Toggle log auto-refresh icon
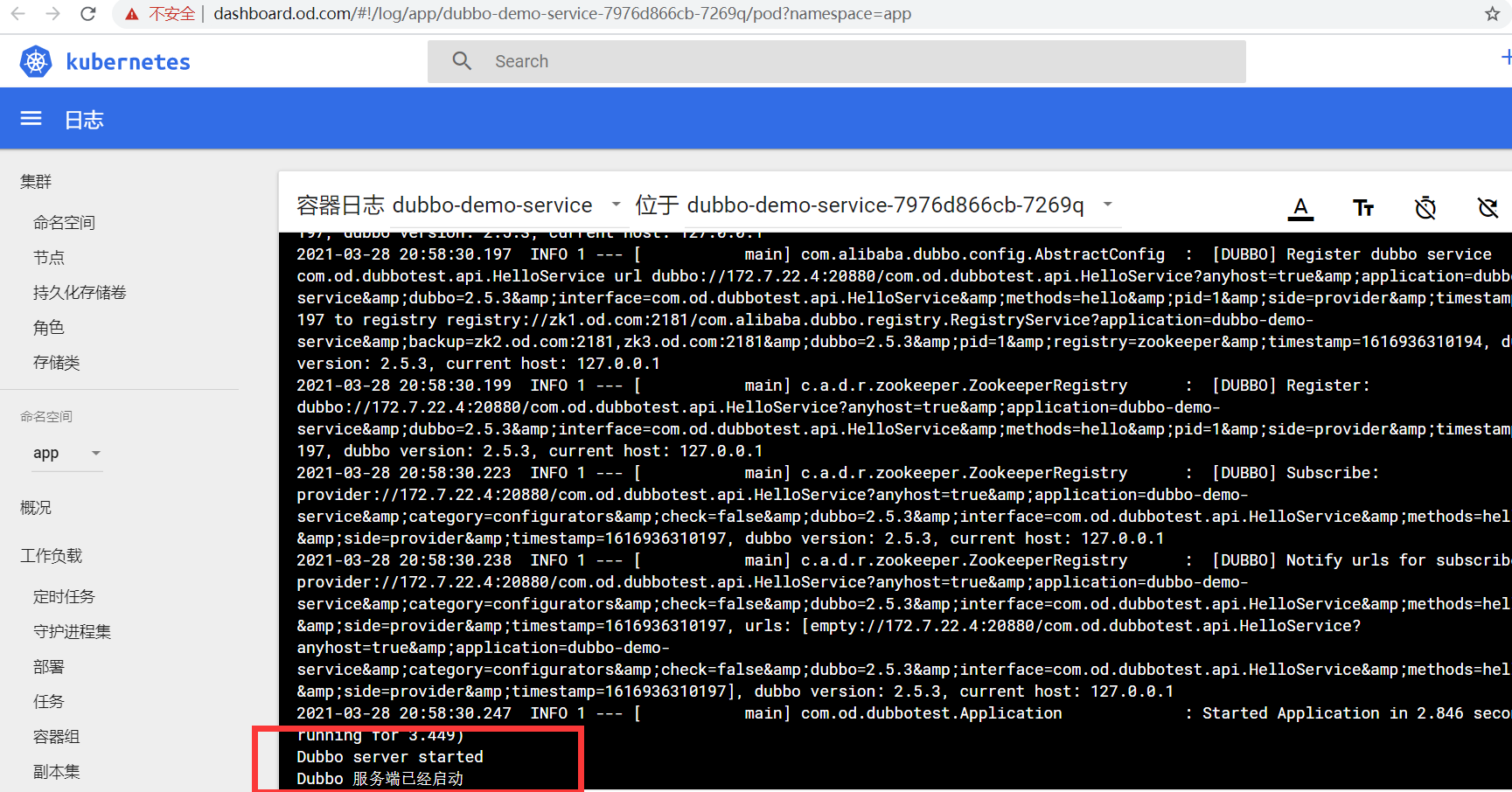 (1488, 208)
